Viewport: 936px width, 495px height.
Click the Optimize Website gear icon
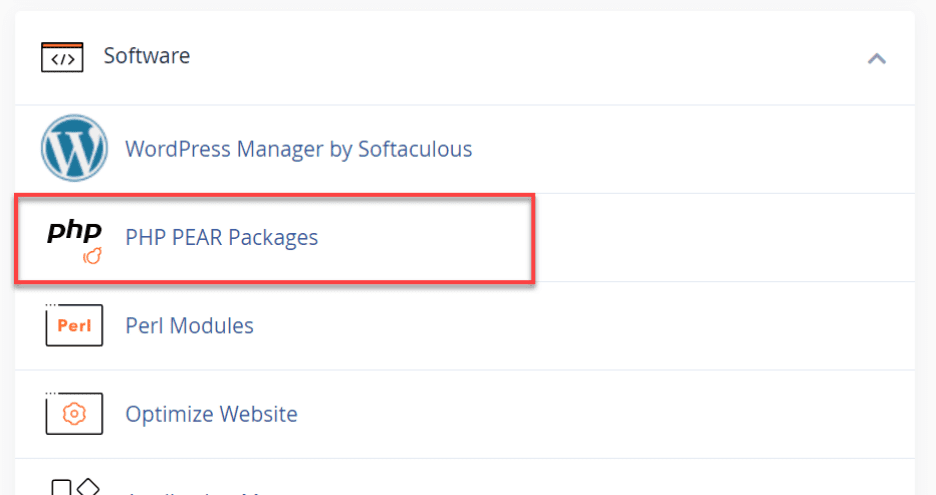[74, 413]
